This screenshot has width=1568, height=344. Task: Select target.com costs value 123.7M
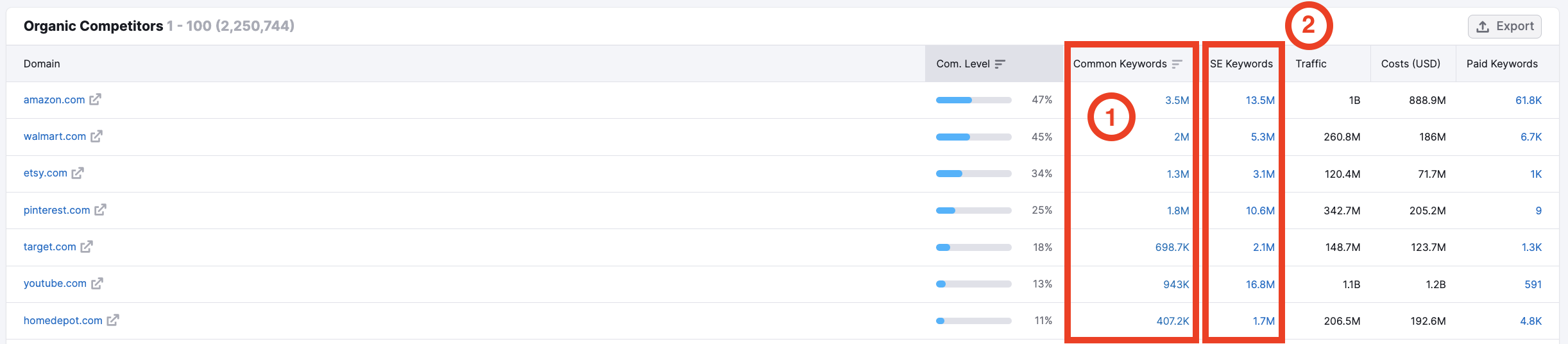[x=1428, y=247]
